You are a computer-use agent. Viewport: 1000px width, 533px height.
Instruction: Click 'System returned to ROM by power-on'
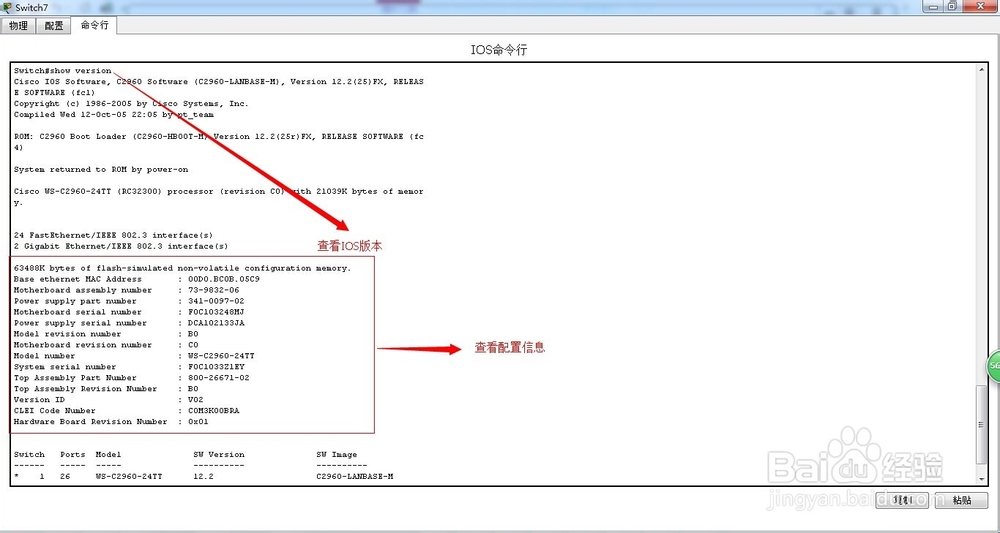[x=101, y=170]
